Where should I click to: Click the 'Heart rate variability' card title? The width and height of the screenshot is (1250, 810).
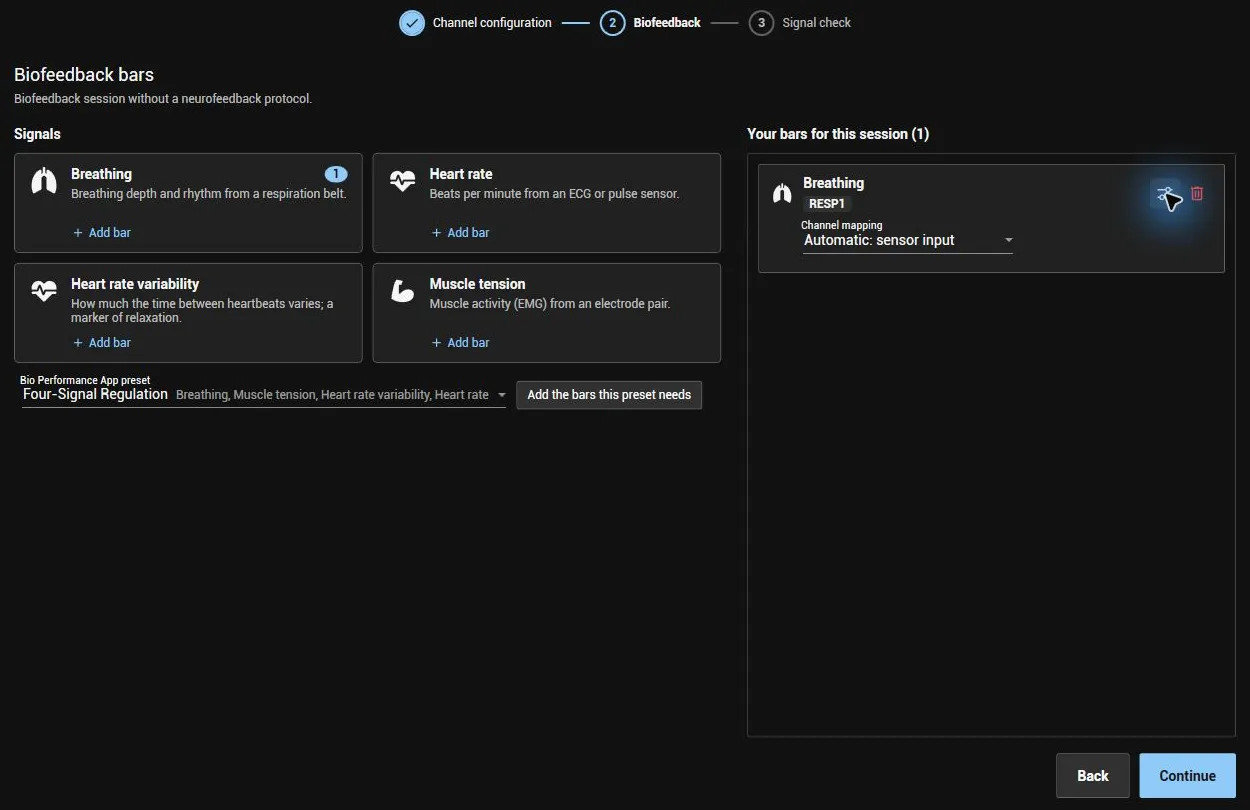point(135,284)
